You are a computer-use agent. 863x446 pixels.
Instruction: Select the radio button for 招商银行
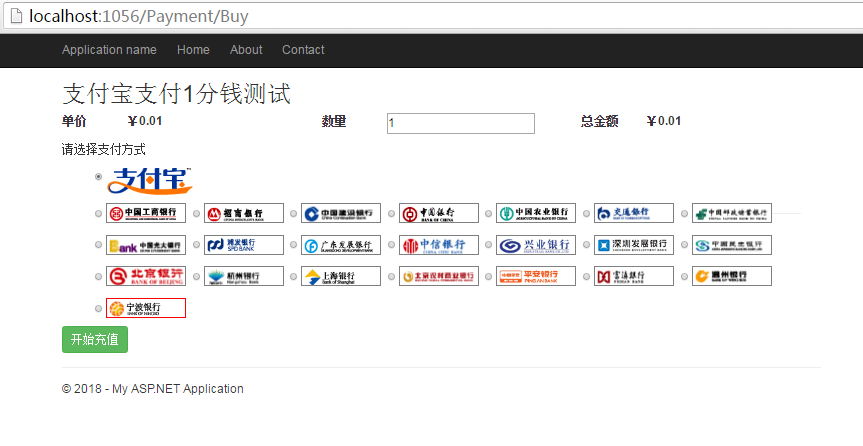[x=196, y=214]
